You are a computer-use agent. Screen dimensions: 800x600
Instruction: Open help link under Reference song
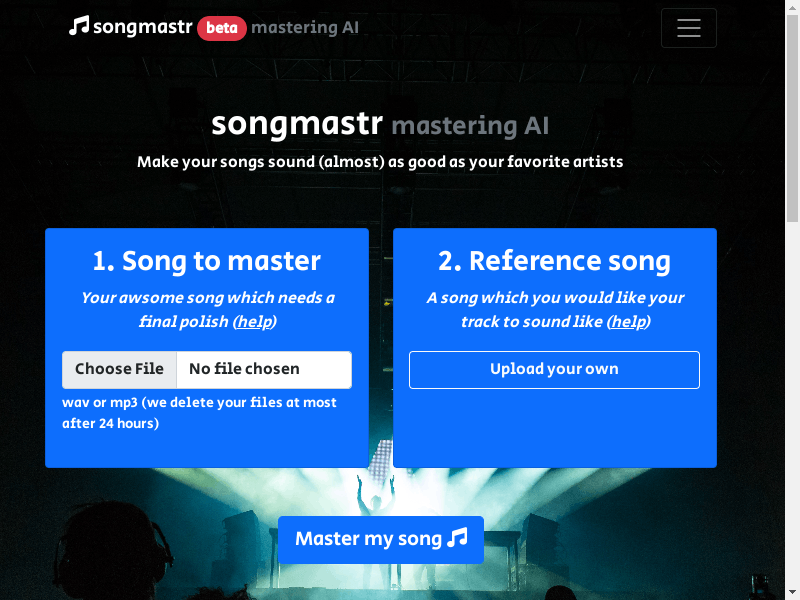[629, 321]
